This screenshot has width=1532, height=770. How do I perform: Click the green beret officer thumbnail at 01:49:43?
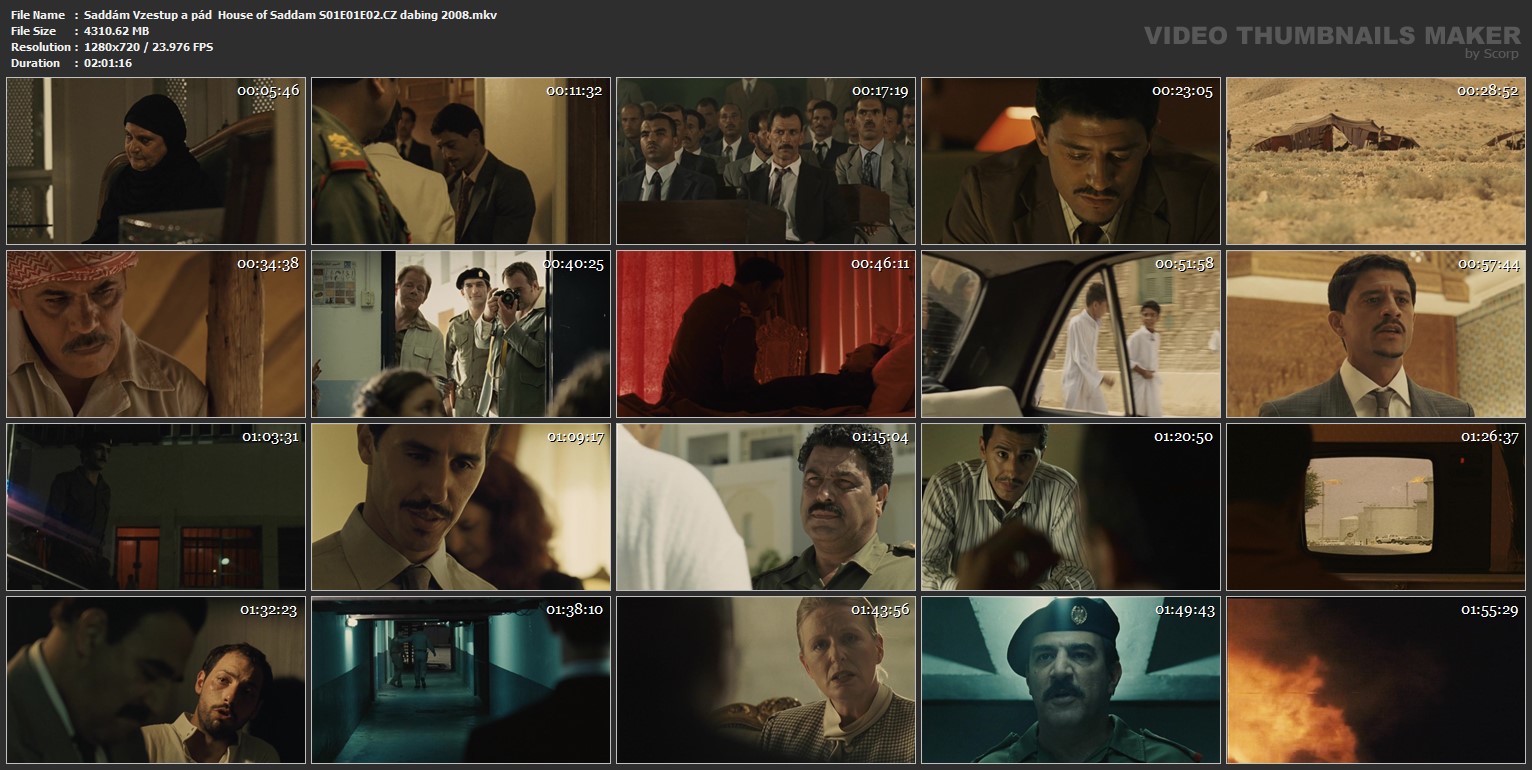tap(1070, 680)
